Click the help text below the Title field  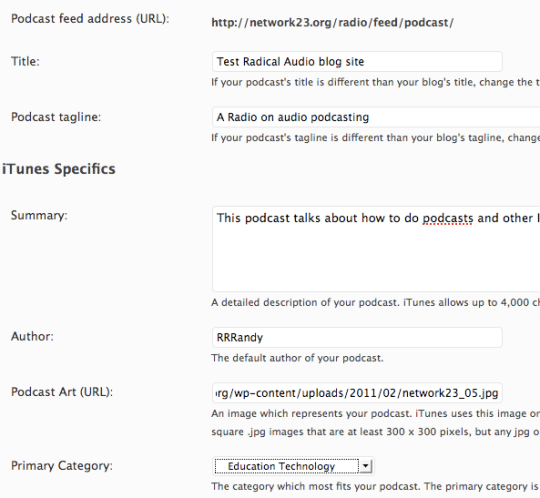[x=375, y=82]
